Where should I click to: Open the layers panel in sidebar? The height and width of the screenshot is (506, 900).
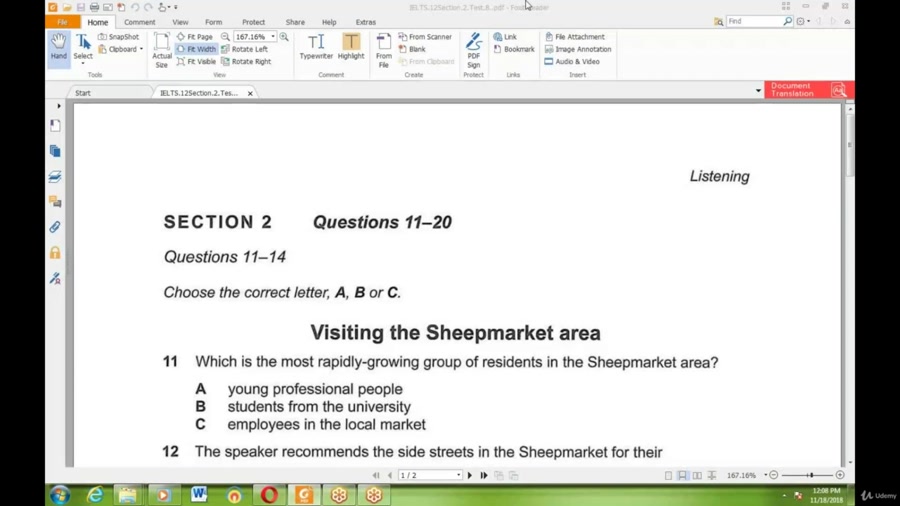pos(55,176)
